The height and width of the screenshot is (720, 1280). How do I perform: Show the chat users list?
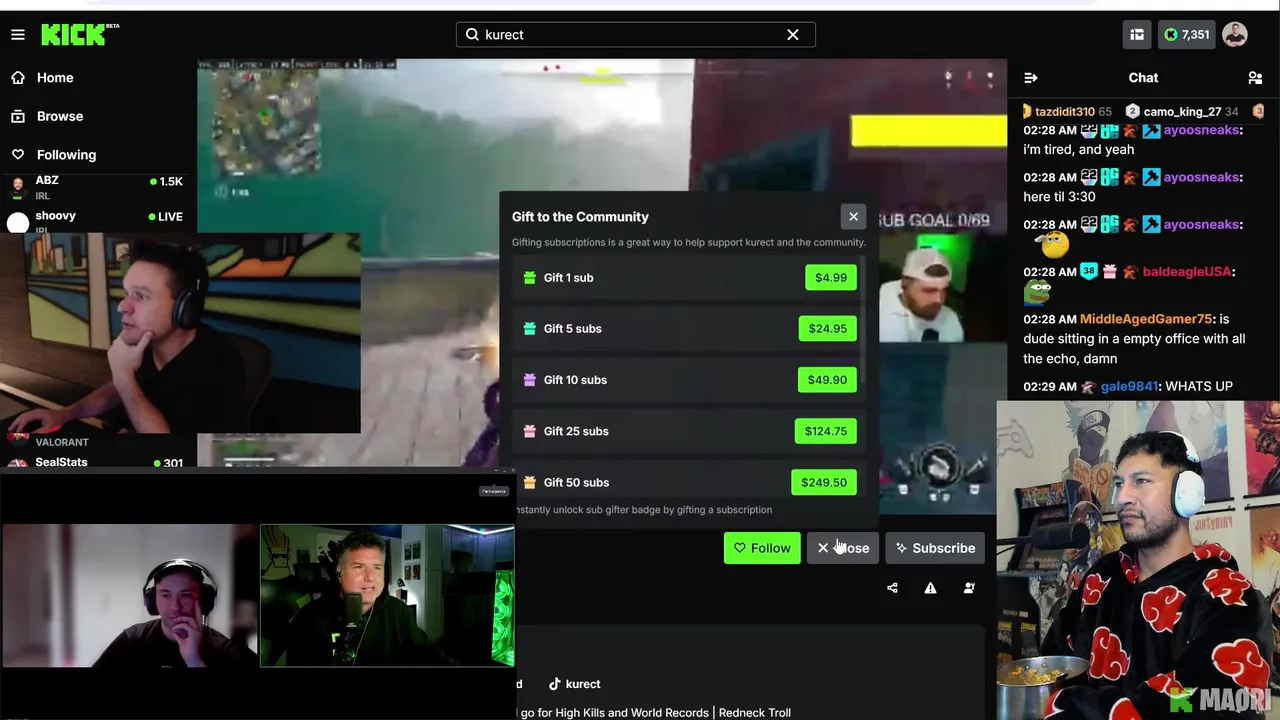coord(1255,78)
